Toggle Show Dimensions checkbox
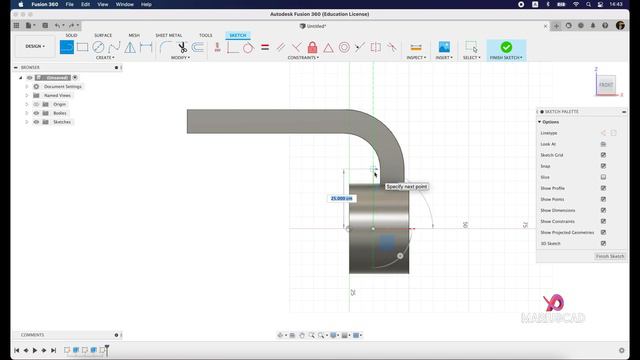The image size is (640, 360). coord(603,210)
